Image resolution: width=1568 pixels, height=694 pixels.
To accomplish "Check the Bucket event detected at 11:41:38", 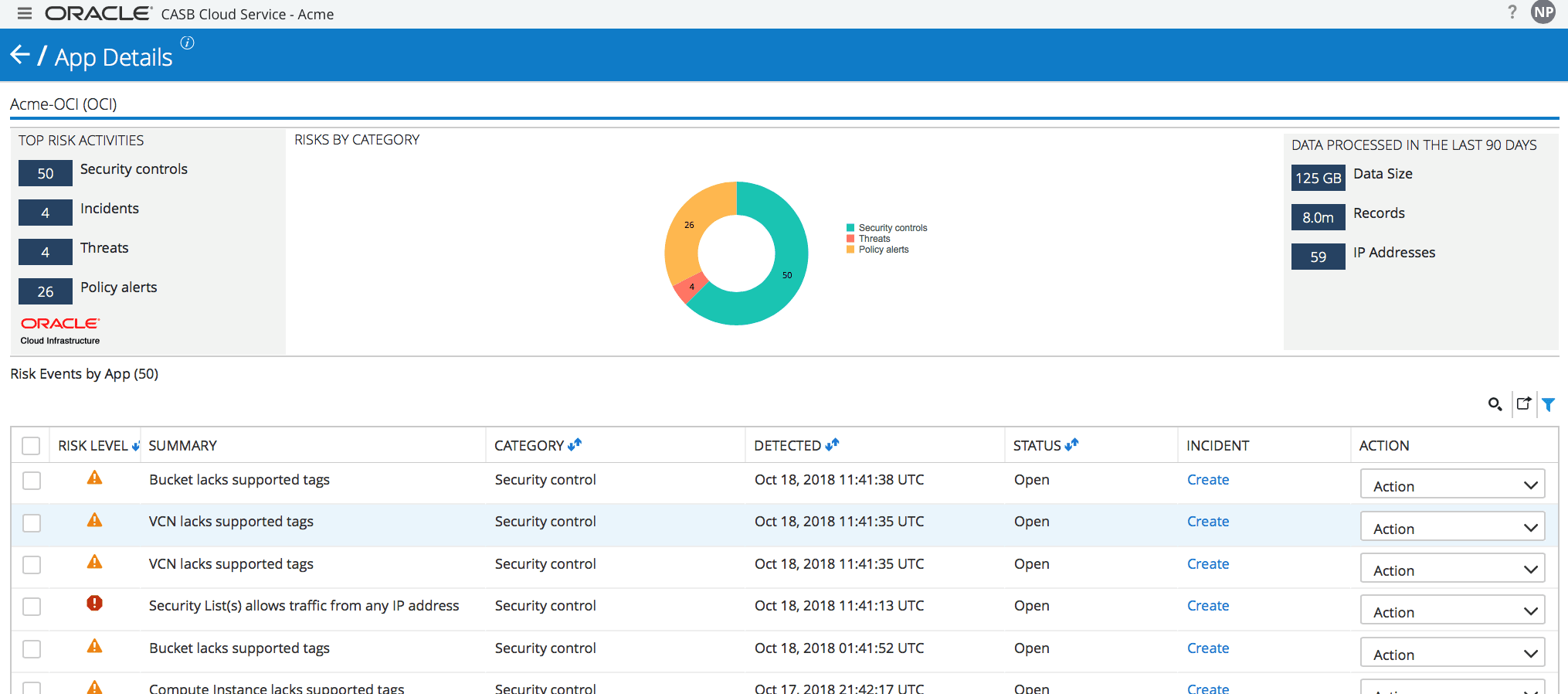I will click(x=32, y=481).
